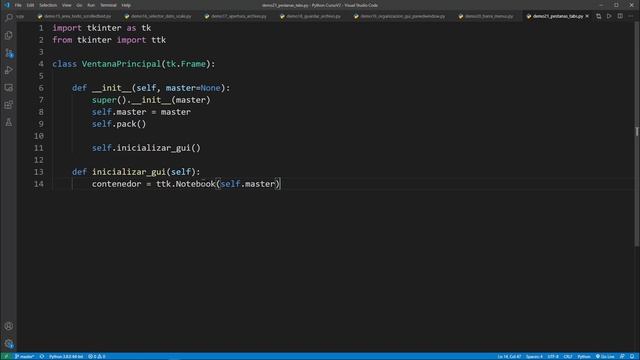640x360 pixels.
Task: Click 'super()' on line 7
Action: point(109,100)
